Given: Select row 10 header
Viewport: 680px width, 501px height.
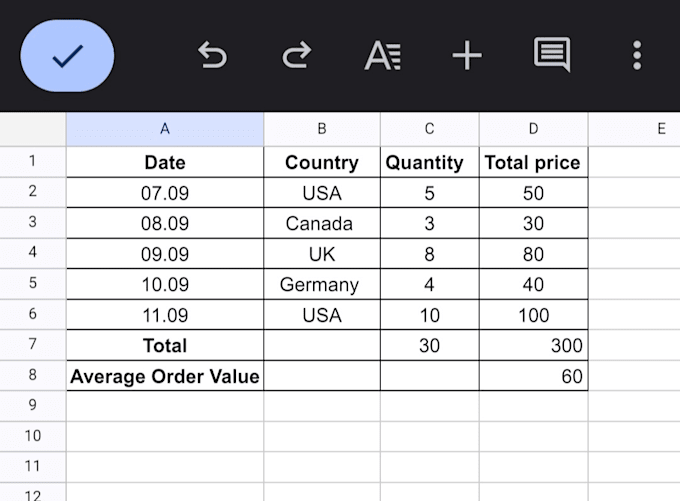Looking at the screenshot, I should coord(33,436).
